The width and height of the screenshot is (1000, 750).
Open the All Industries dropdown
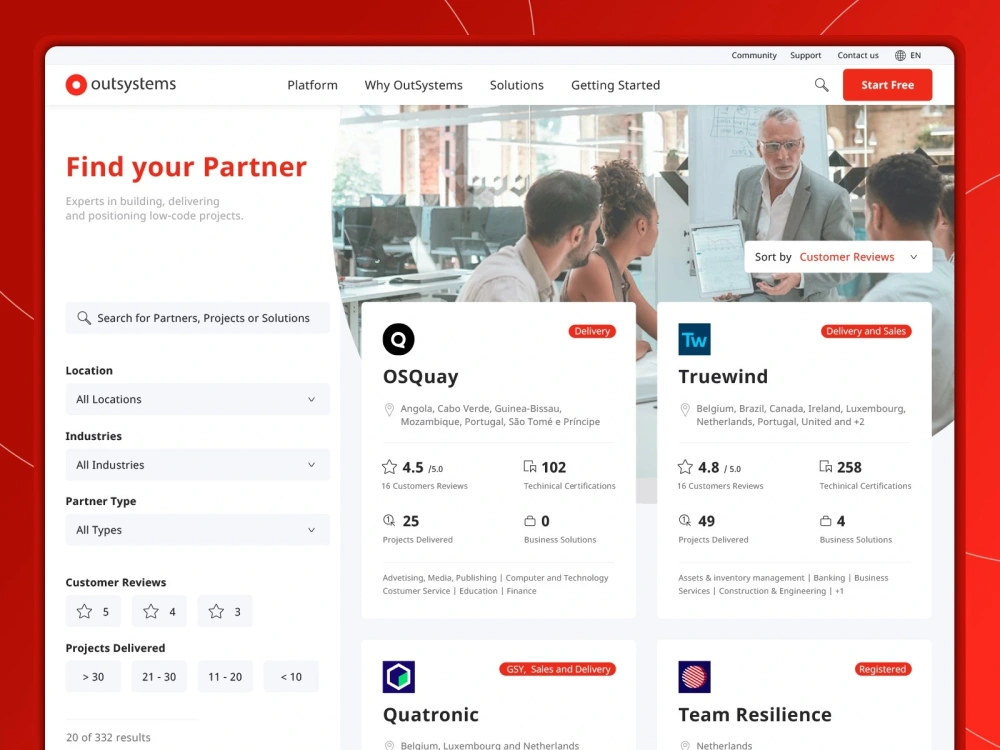click(198, 465)
